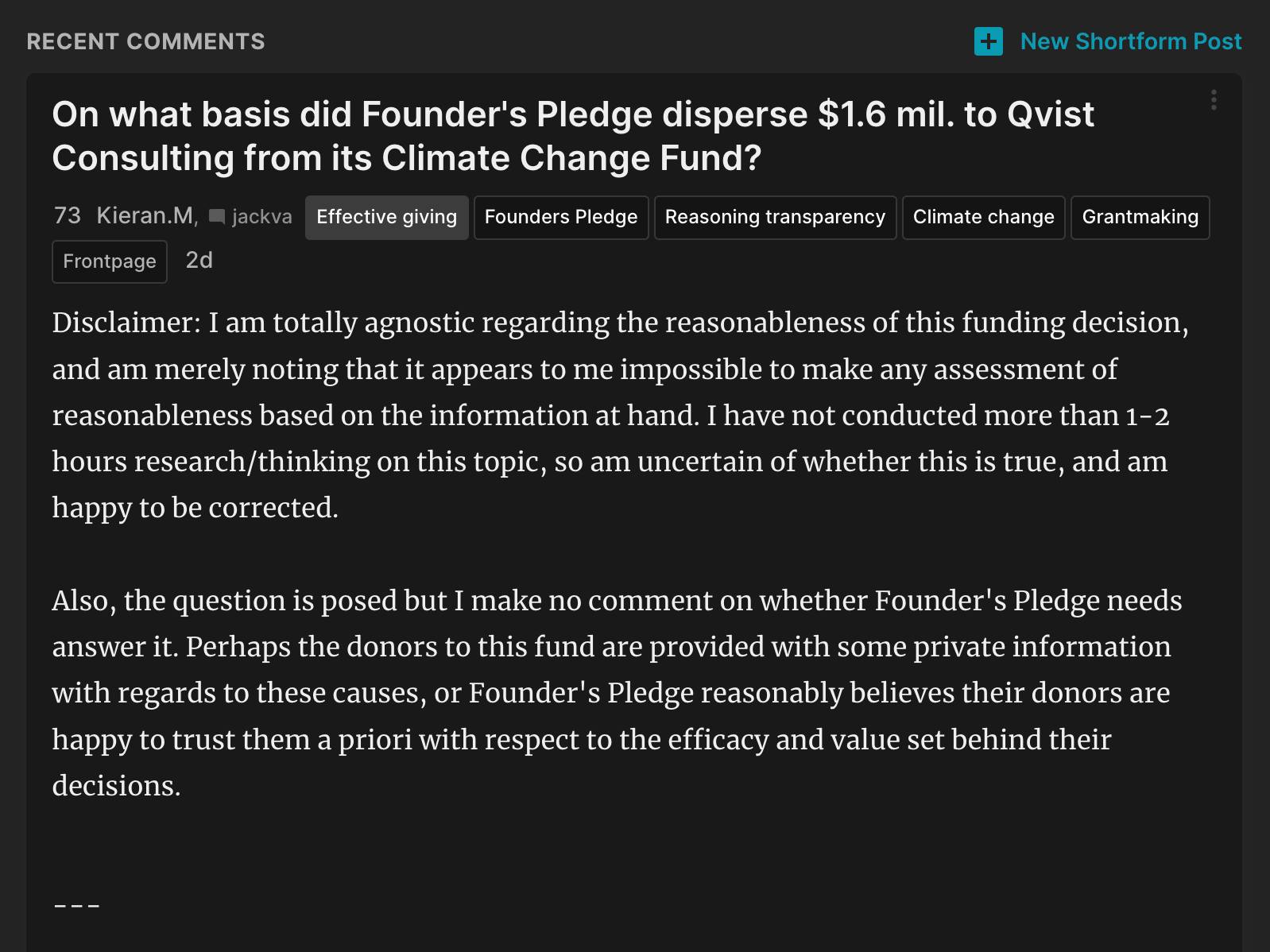Viewport: 1270px width, 952px height.
Task: Click the 2d post timestamp
Action: 199,261
